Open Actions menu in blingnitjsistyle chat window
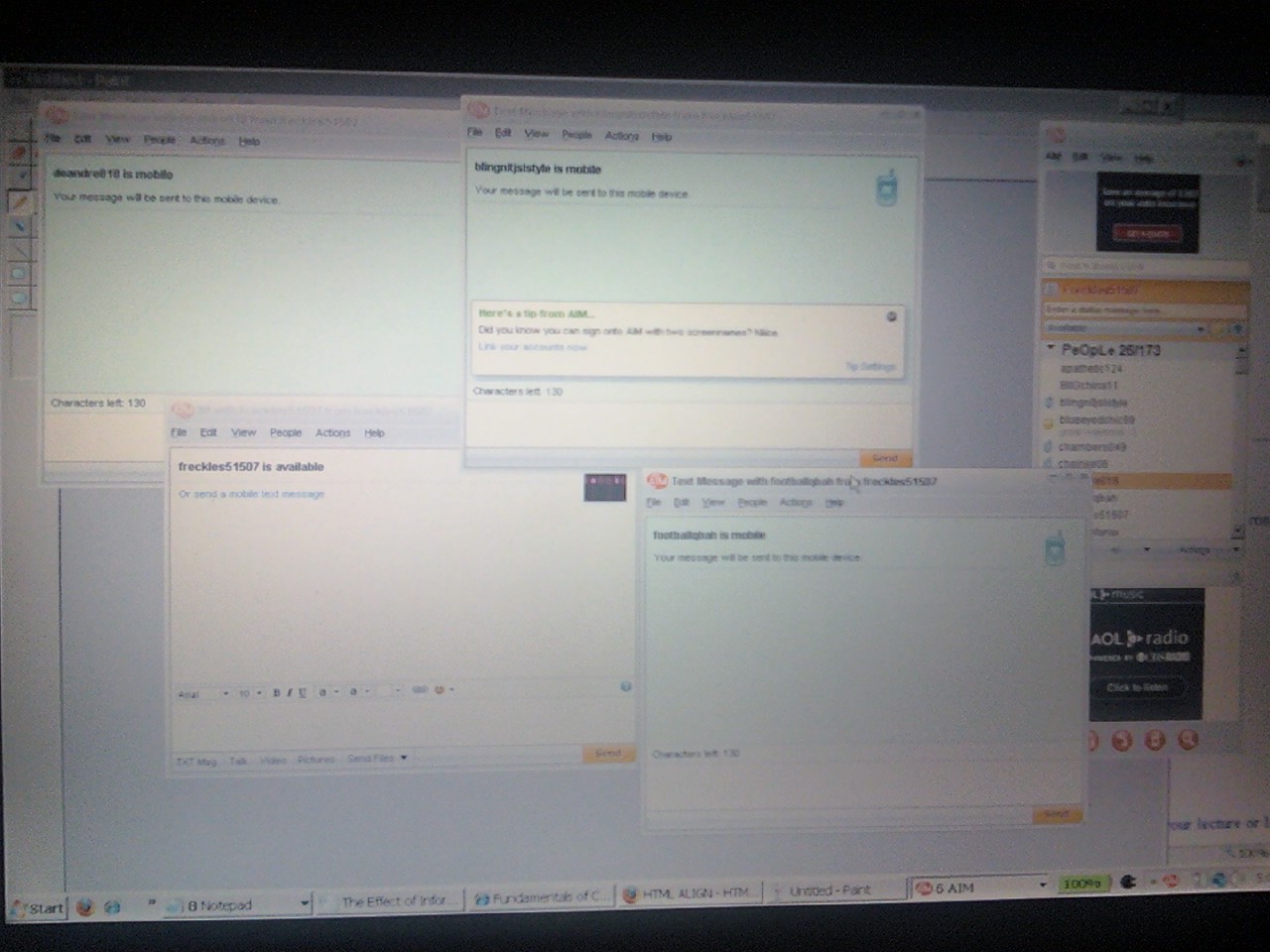Viewport: 1270px width, 952px height. tap(622, 136)
